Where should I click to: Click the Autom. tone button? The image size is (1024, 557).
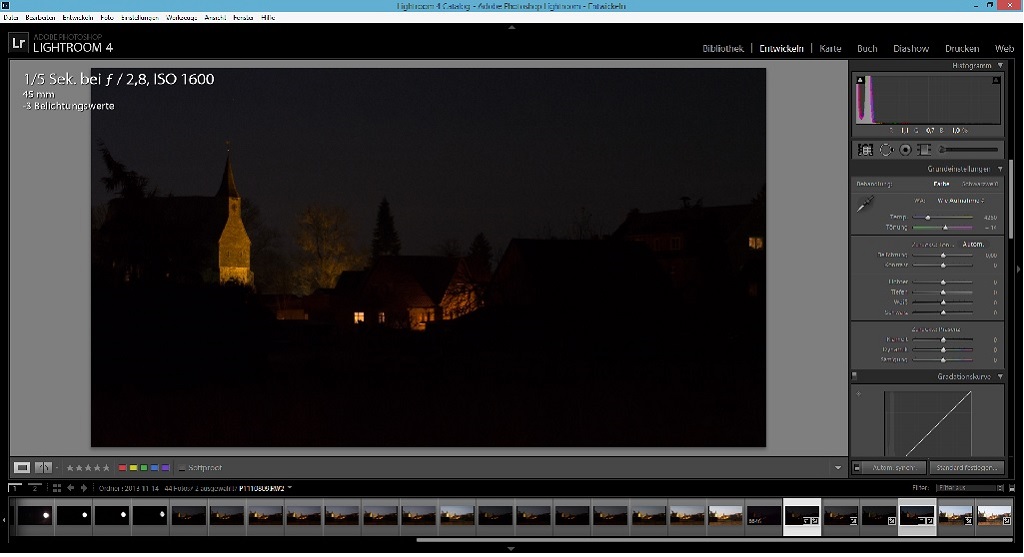coord(973,244)
